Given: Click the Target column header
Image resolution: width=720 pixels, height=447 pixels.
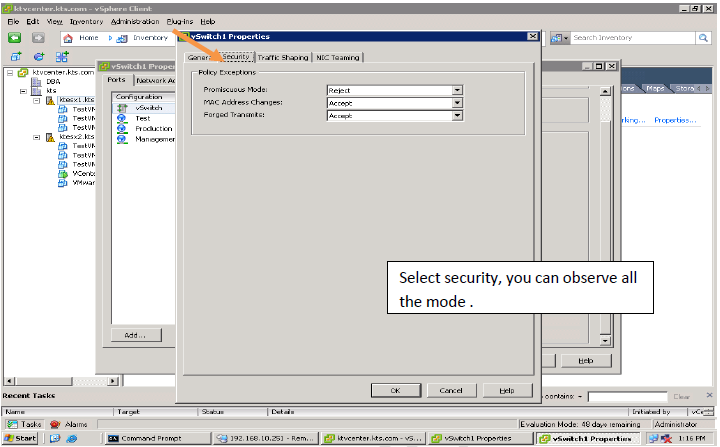Looking at the screenshot, I should point(155,412).
